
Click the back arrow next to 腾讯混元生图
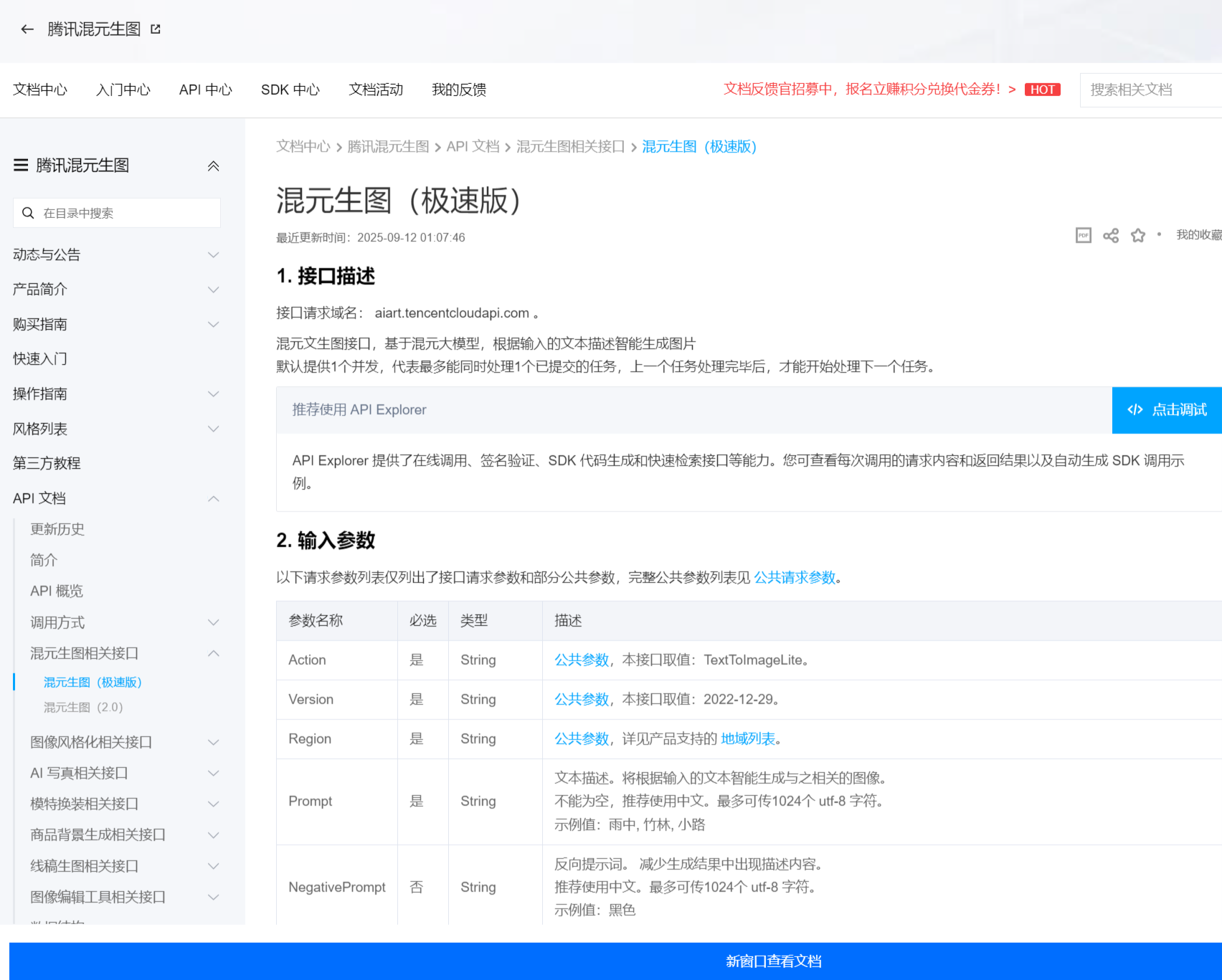click(x=27, y=29)
